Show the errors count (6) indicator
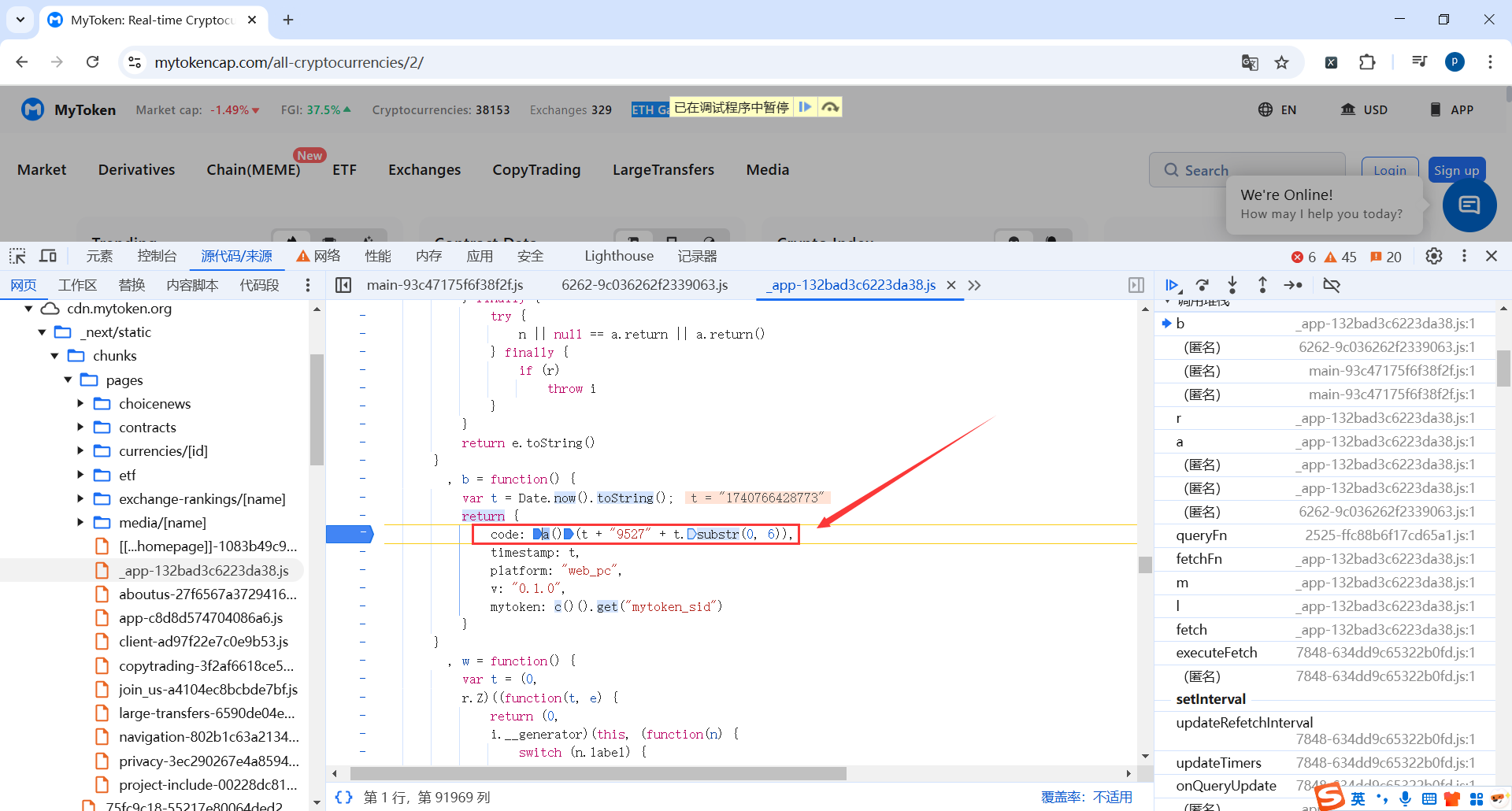 [x=1303, y=257]
